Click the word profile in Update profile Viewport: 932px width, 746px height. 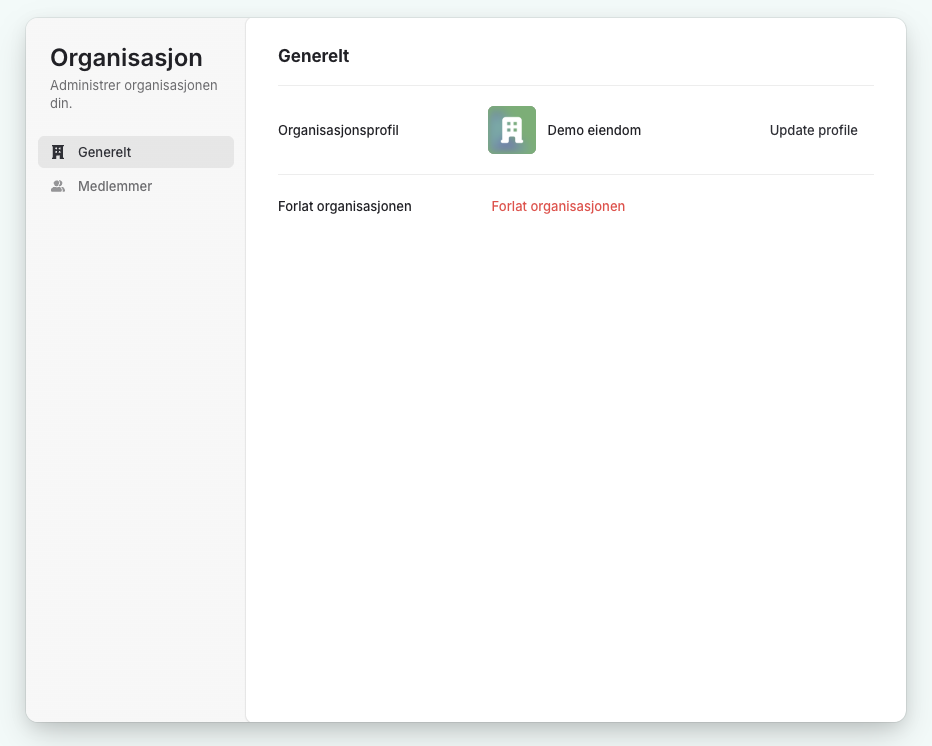[839, 130]
